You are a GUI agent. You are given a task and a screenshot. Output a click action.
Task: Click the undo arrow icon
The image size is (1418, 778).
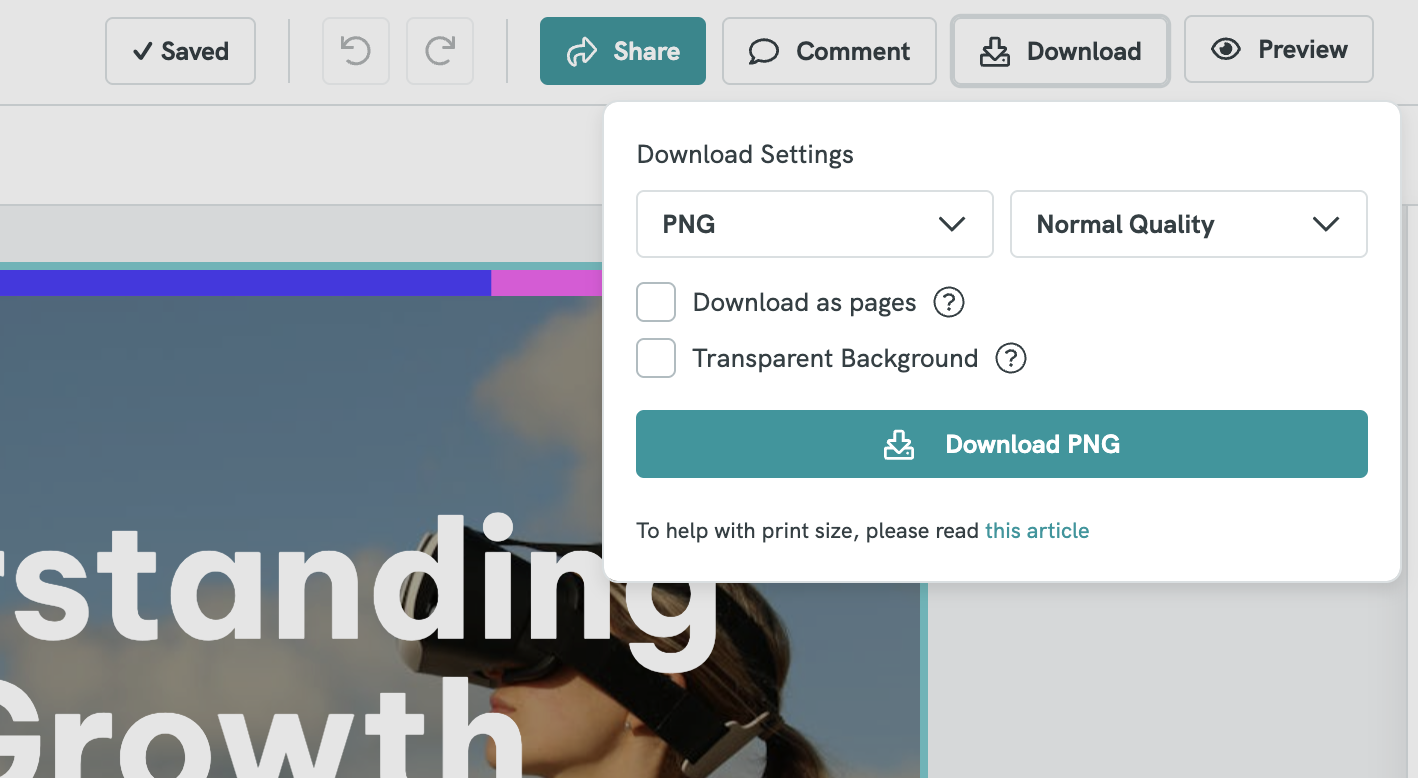pos(356,51)
